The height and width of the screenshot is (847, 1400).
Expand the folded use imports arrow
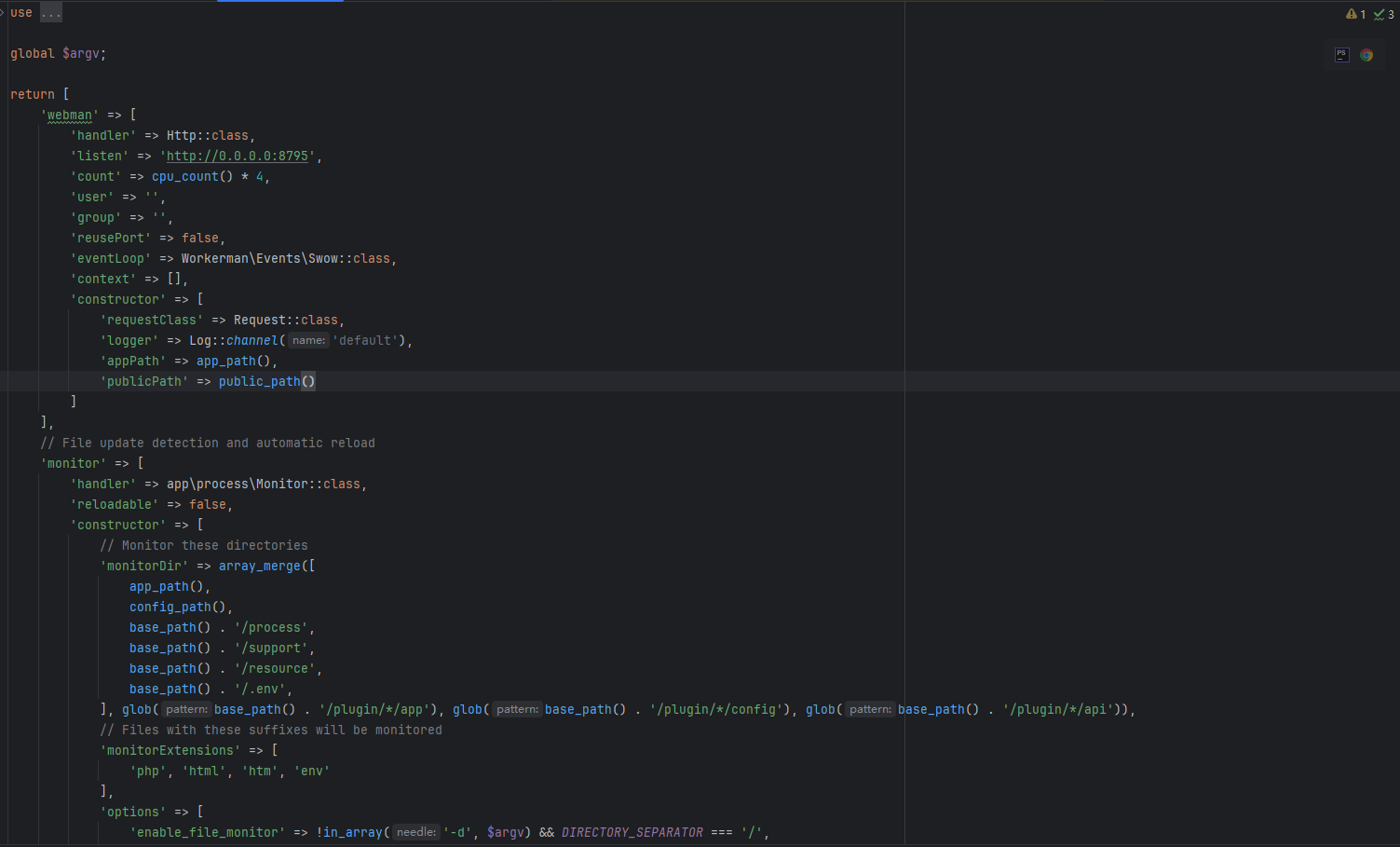pyautogui.click(x=3, y=12)
